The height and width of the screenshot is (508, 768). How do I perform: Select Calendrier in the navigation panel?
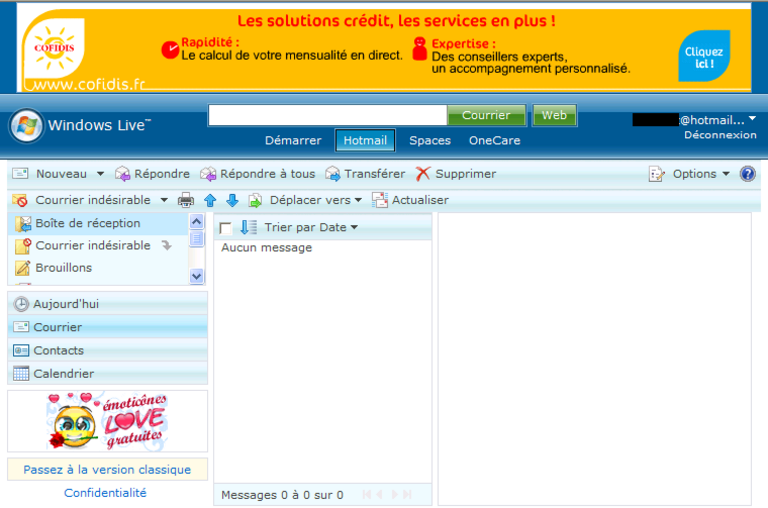coord(107,373)
